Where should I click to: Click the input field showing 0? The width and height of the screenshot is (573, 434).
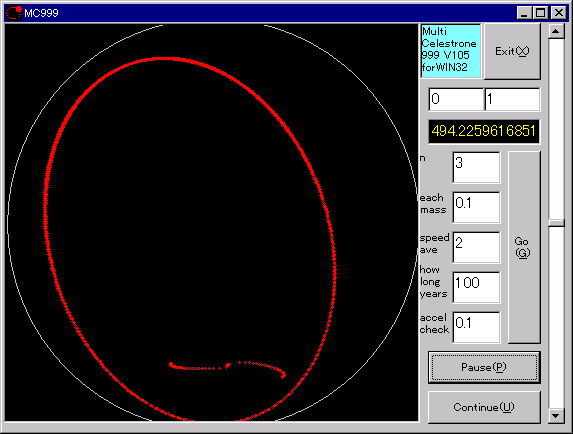(456, 99)
